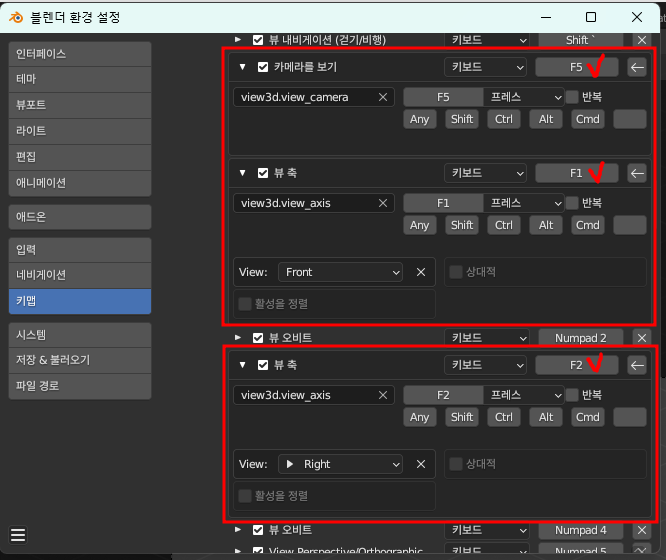Toggle Ctrl modifier in the F1 entry

[504, 226]
